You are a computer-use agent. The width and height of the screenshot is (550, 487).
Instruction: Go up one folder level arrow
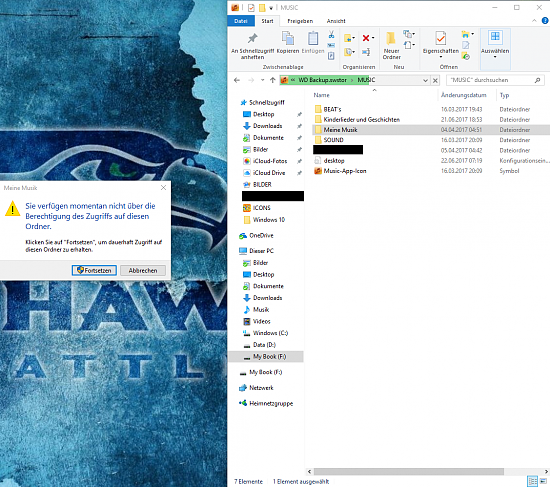pyautogui.click(x=273, y=80)
